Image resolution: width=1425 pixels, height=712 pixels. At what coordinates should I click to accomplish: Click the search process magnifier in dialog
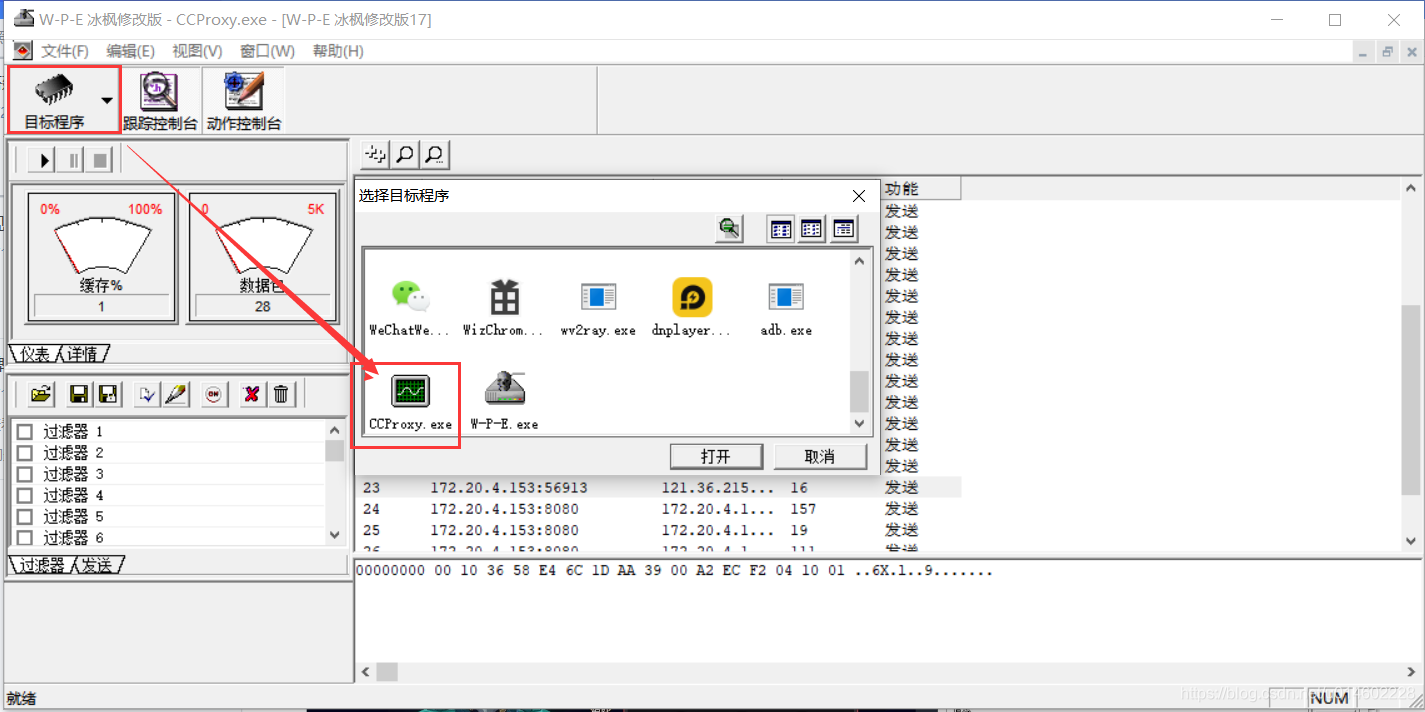pos(730,229)
